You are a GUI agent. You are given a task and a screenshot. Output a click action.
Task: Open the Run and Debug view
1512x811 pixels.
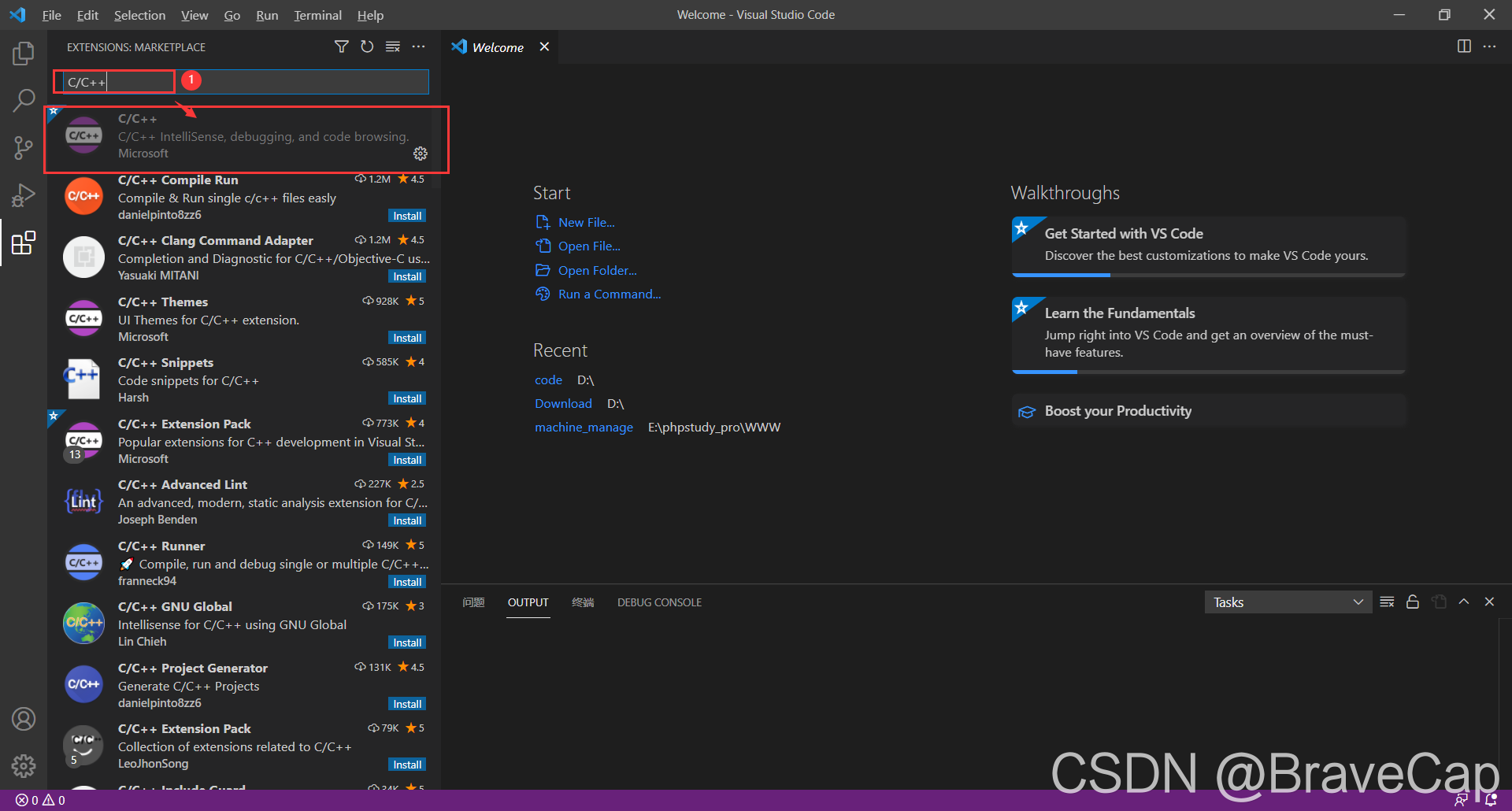point(24,194)
